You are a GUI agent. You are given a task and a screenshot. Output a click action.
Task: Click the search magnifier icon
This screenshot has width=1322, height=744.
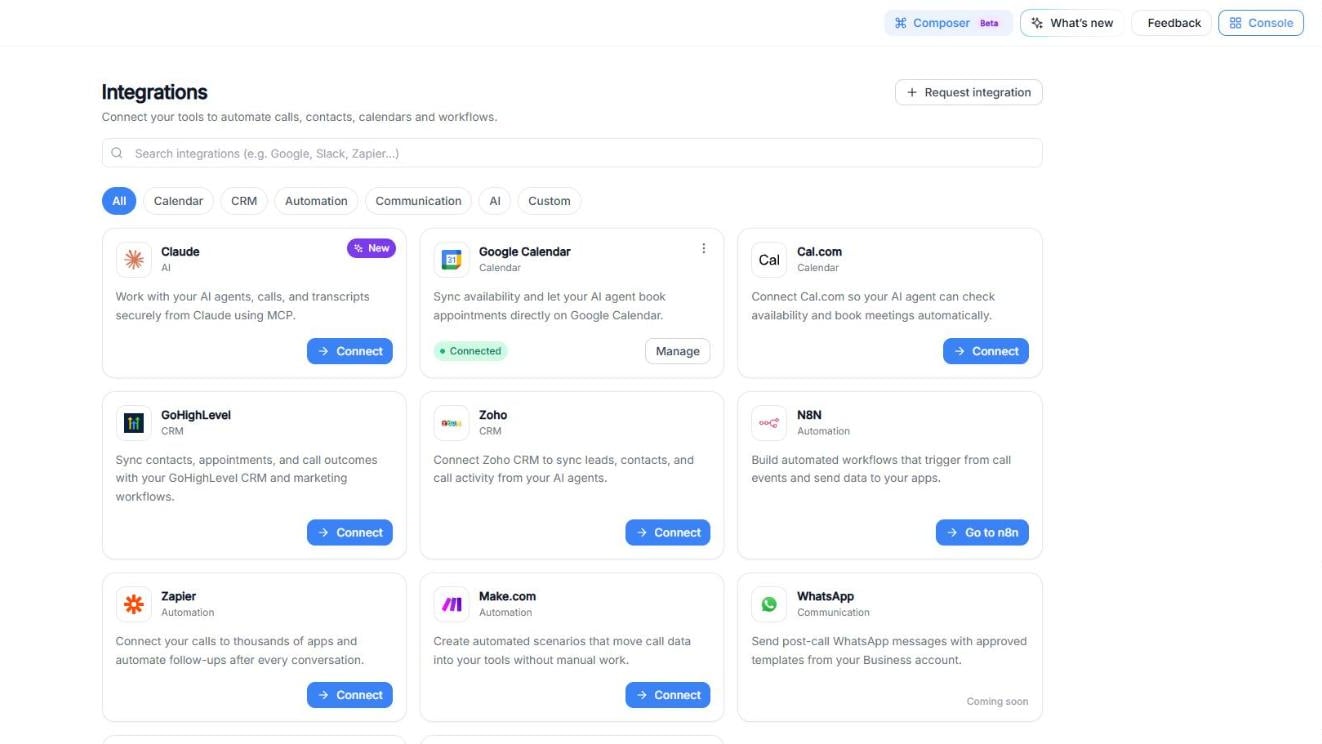pos(117,153)
